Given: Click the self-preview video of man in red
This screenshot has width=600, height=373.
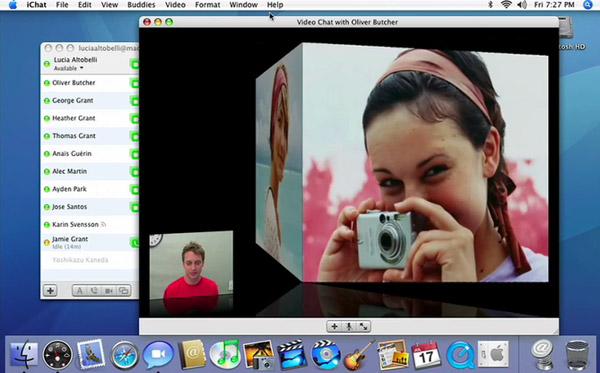Looking at the screenshot, I should (191, 265).
